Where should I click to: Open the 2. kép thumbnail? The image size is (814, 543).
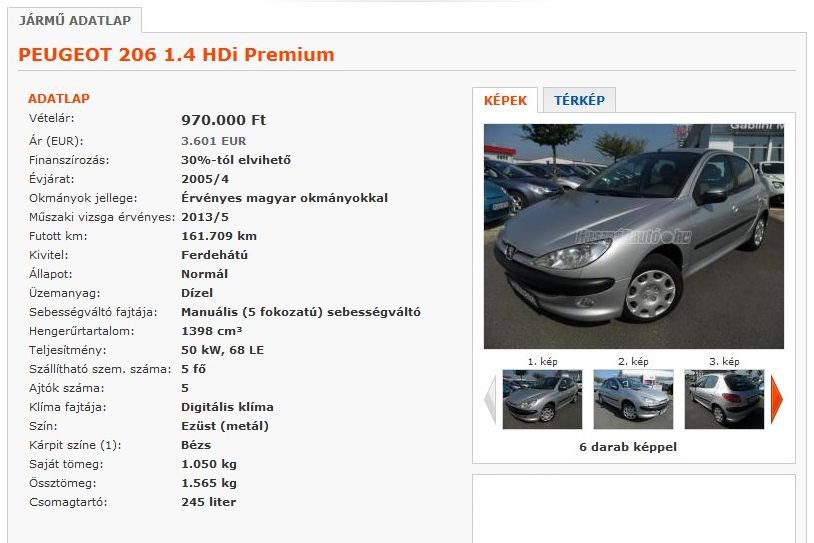633,399
